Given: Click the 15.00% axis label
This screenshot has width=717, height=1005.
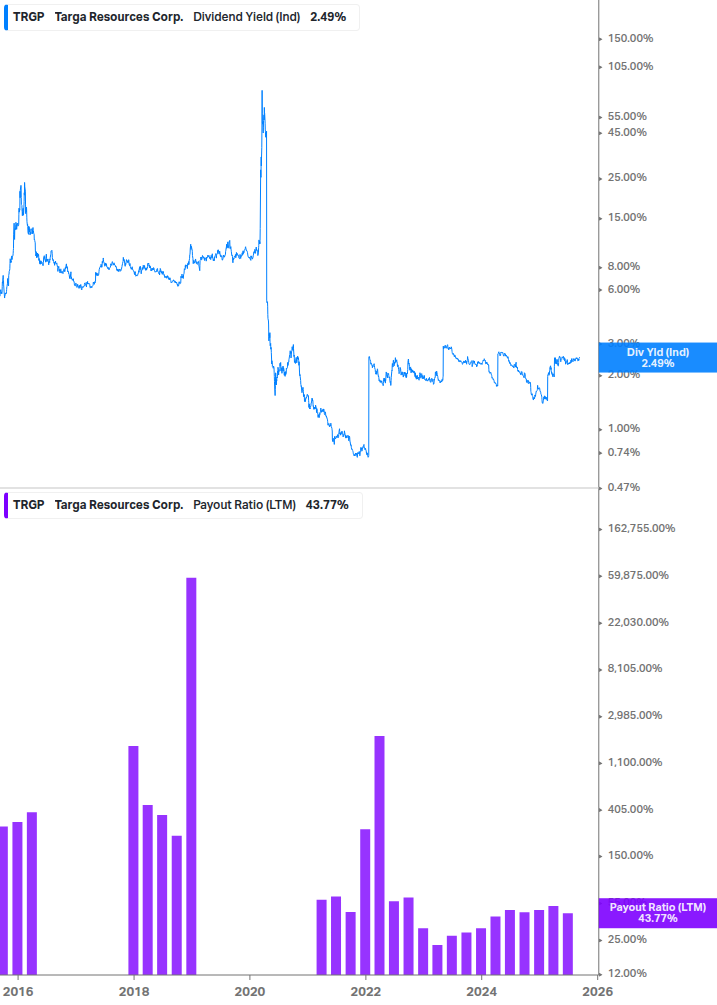Looking at the screenshot, I should pos(627,217).
